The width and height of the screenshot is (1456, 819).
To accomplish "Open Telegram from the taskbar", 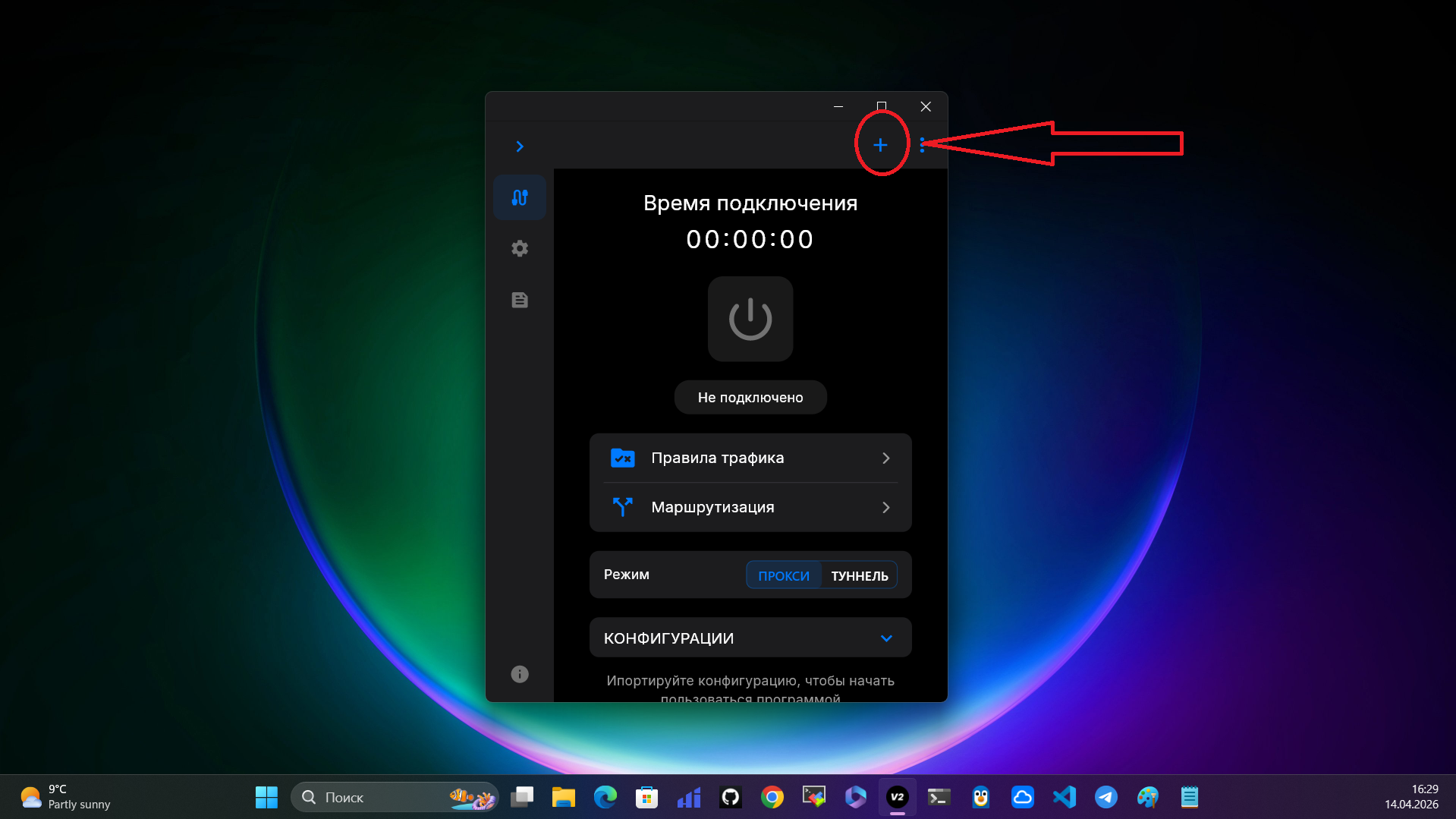I will point(1105,797).
